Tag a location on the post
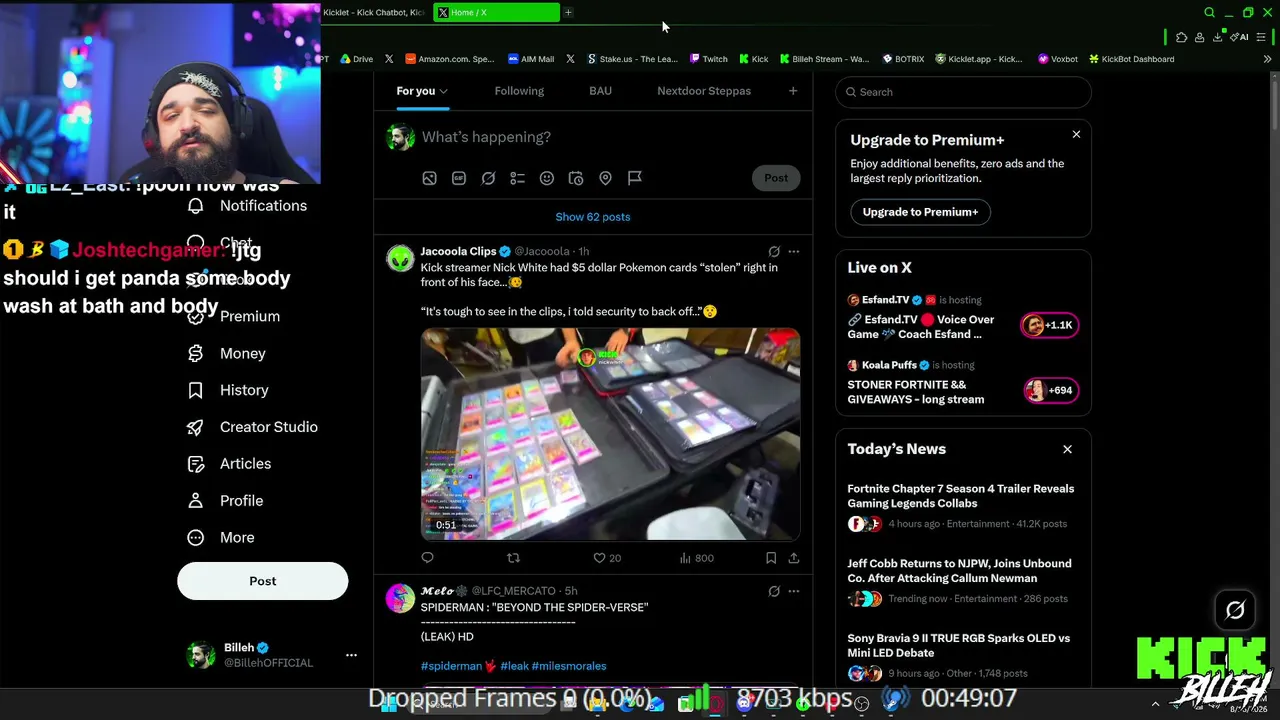Screen dimensions: 1280x720 tap(605, 178)
